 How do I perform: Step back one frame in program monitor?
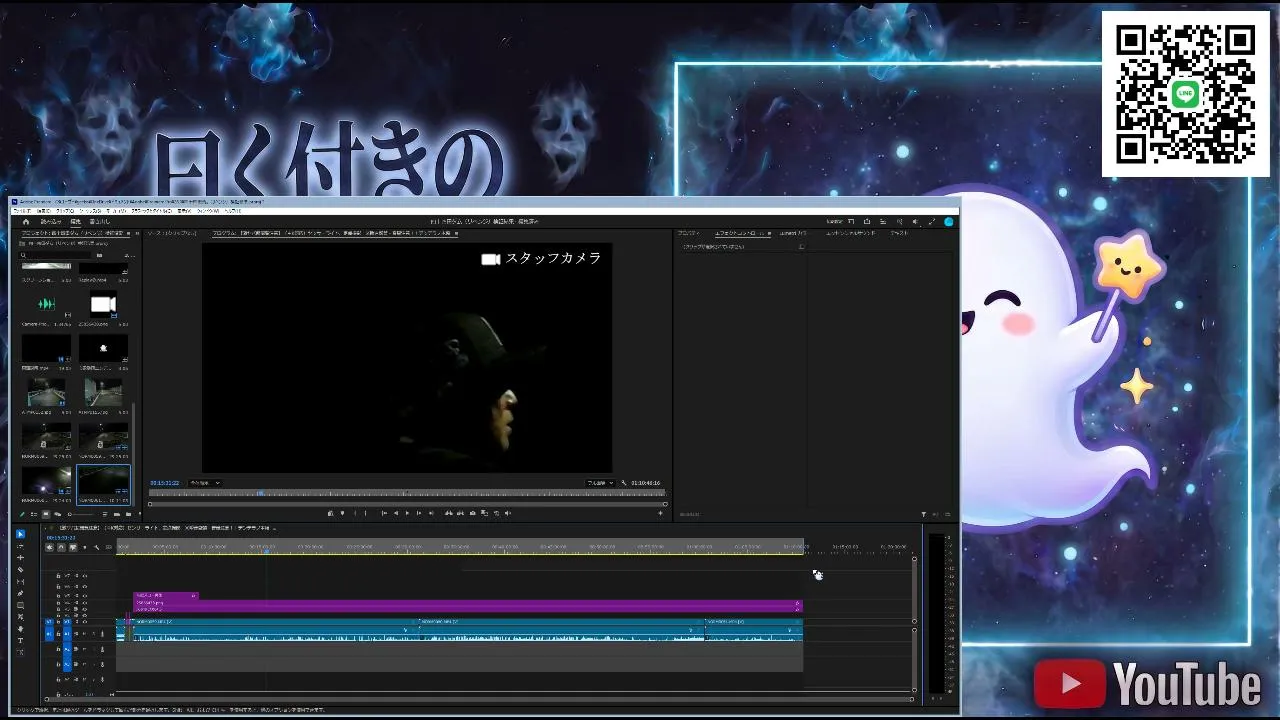point(396,513)
